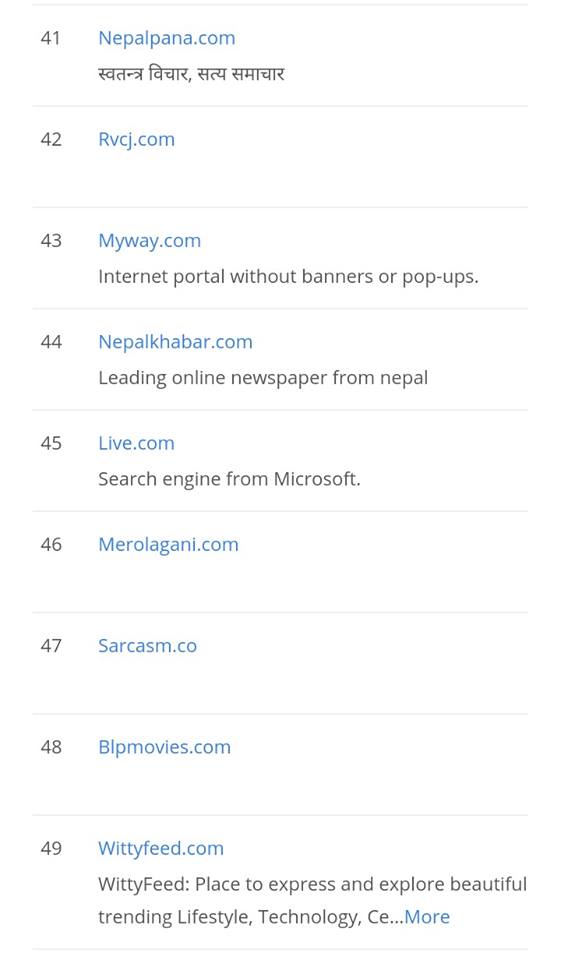Open the Nepalpana.com link
This screenshot has width=561, height=960.
click(167, 39)
